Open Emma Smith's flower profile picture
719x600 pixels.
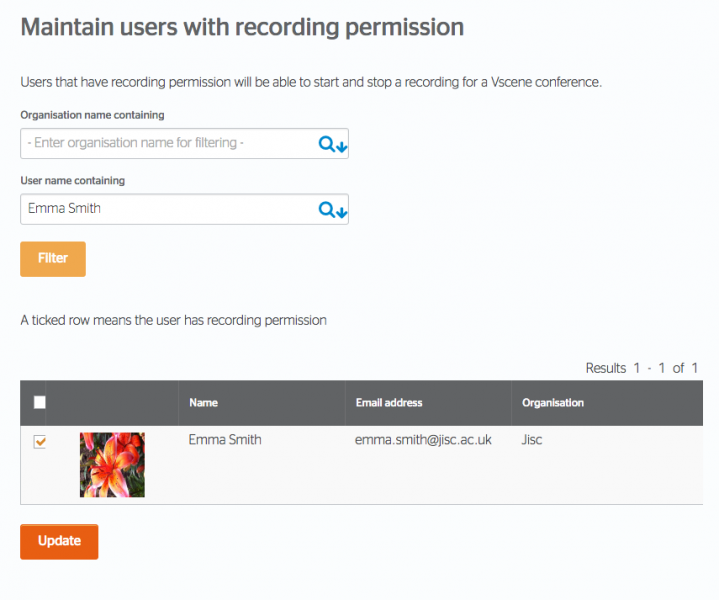112,465
